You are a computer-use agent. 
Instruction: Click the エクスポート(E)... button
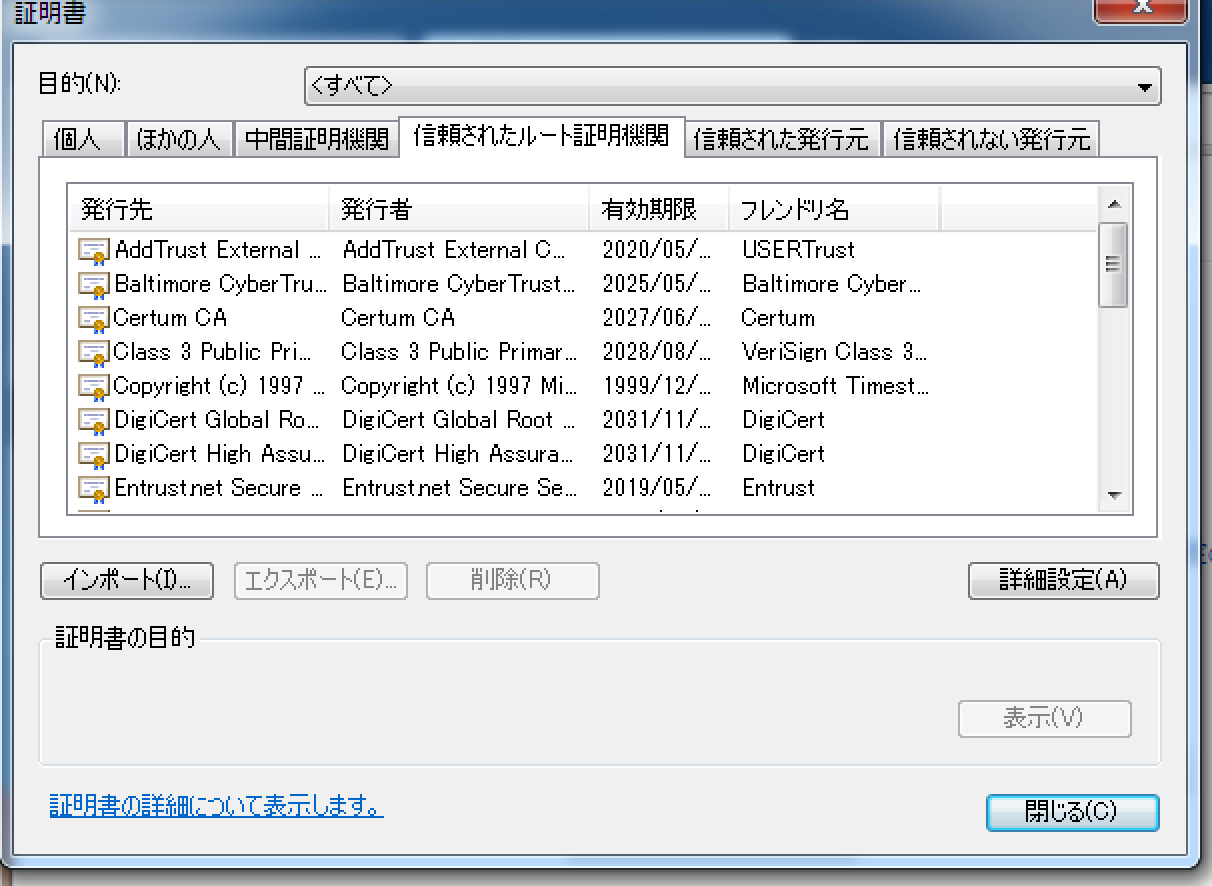pos(321,580)
